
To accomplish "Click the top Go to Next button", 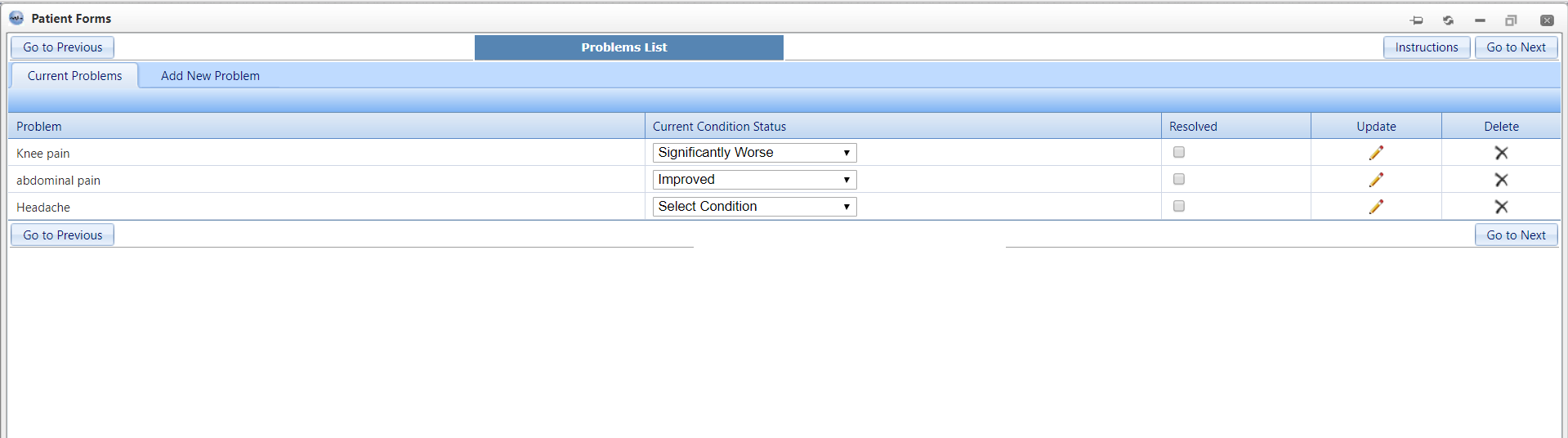I will (x=1516, y=47).
